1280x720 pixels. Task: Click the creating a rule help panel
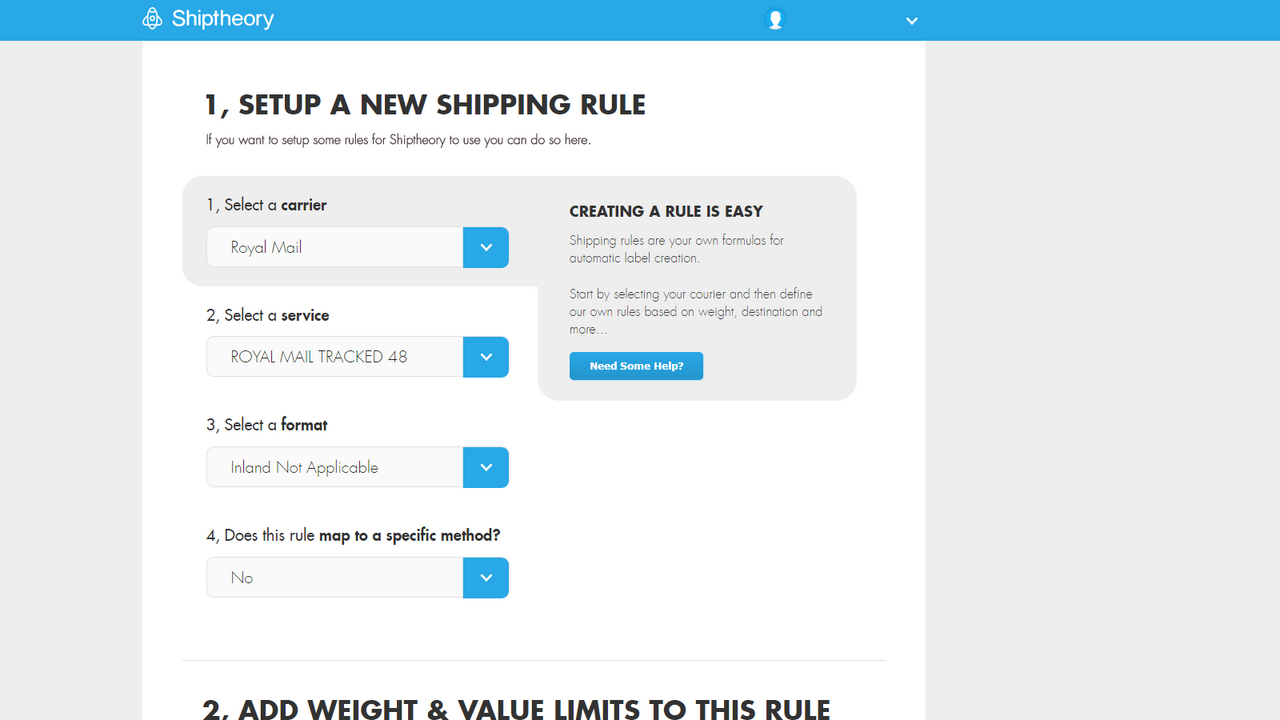[697, 290]
